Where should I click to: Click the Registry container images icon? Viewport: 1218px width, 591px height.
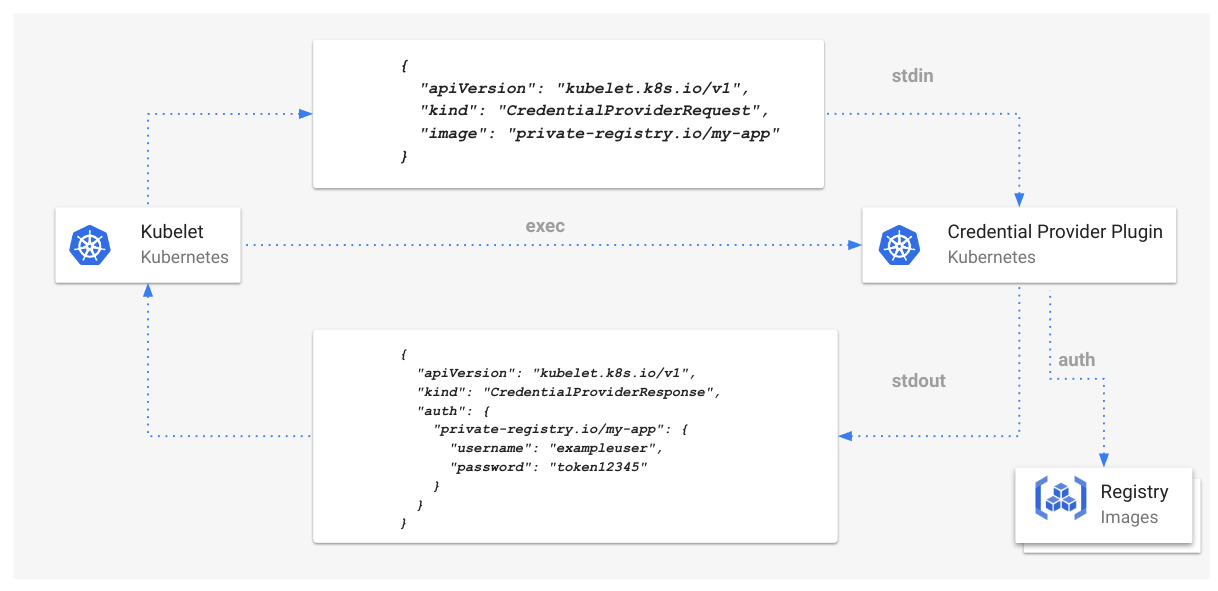point(1059,497)
